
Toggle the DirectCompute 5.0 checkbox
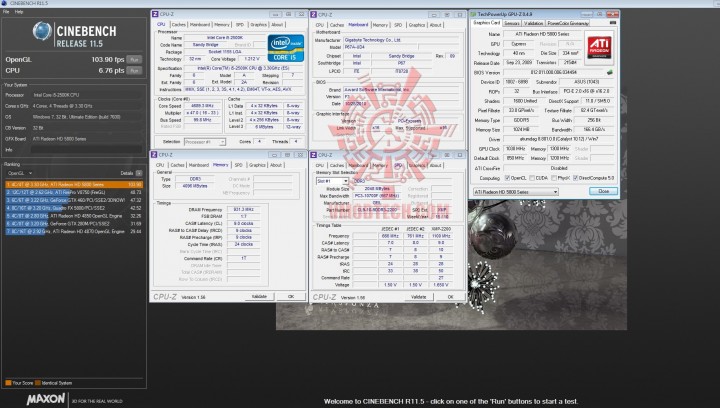[x=575, y=178]
